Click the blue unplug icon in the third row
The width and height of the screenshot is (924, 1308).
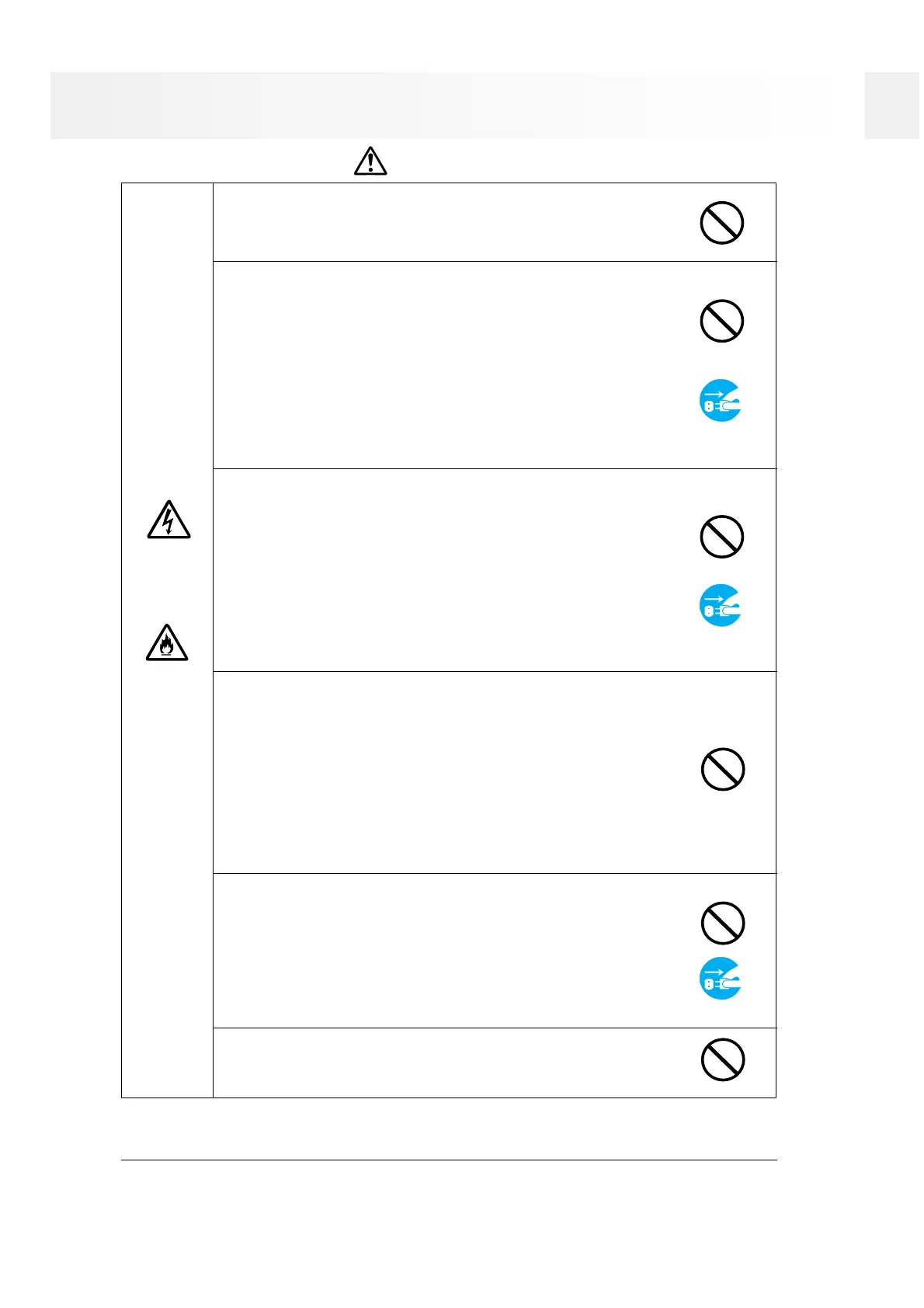[x=721, y=605]
